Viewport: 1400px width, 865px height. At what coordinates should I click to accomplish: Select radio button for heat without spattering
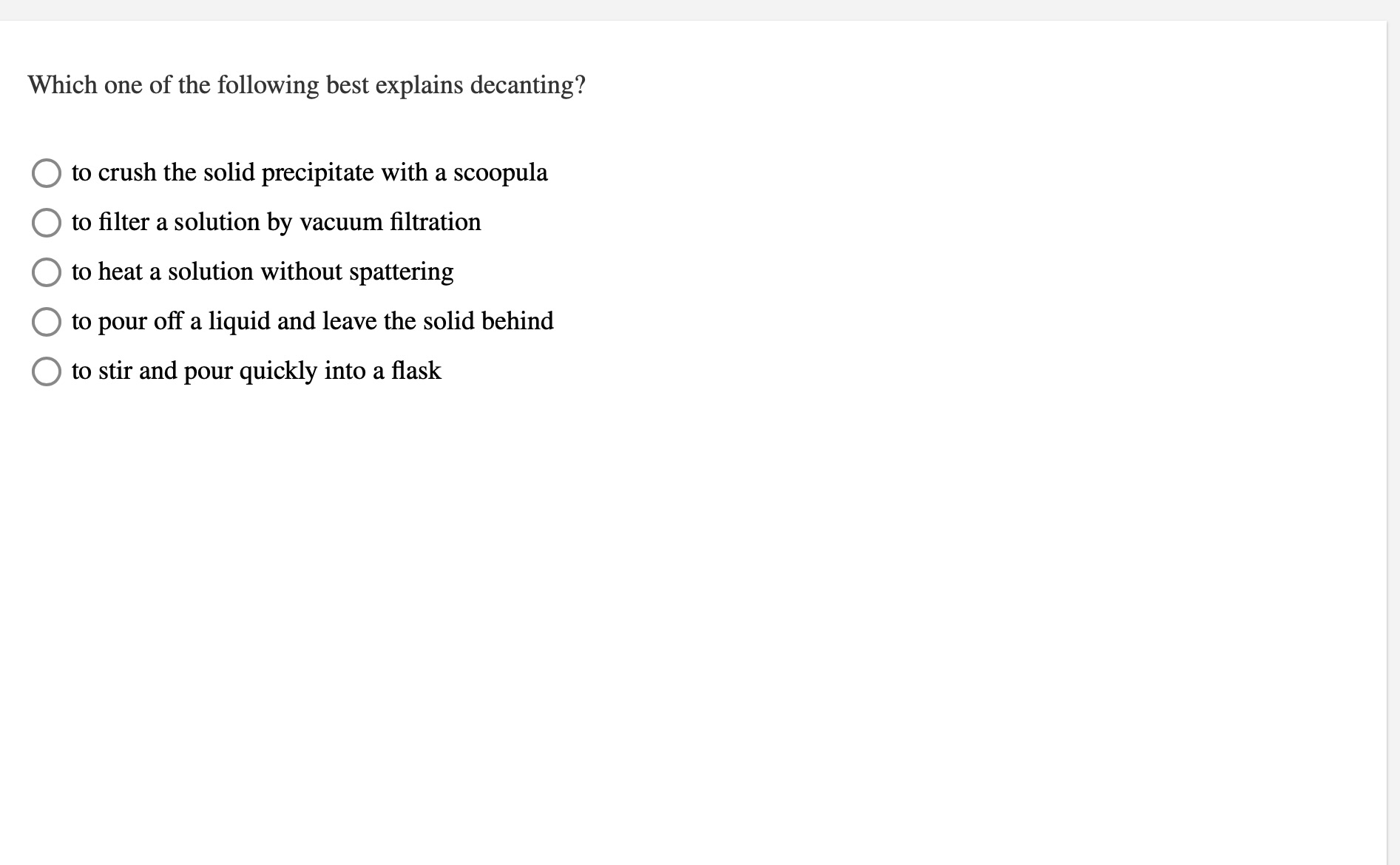point(47,272)
